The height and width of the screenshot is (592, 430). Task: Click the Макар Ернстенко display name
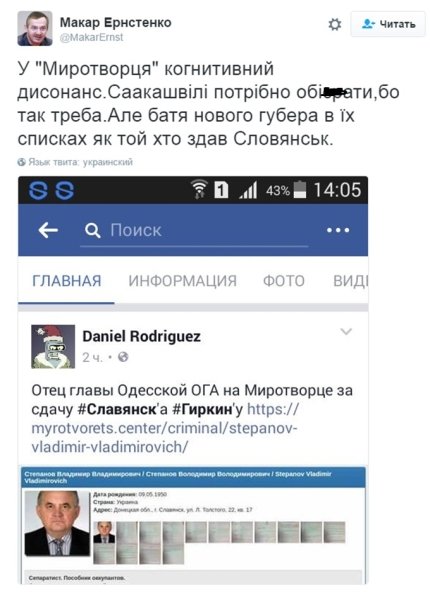(116, 22)
